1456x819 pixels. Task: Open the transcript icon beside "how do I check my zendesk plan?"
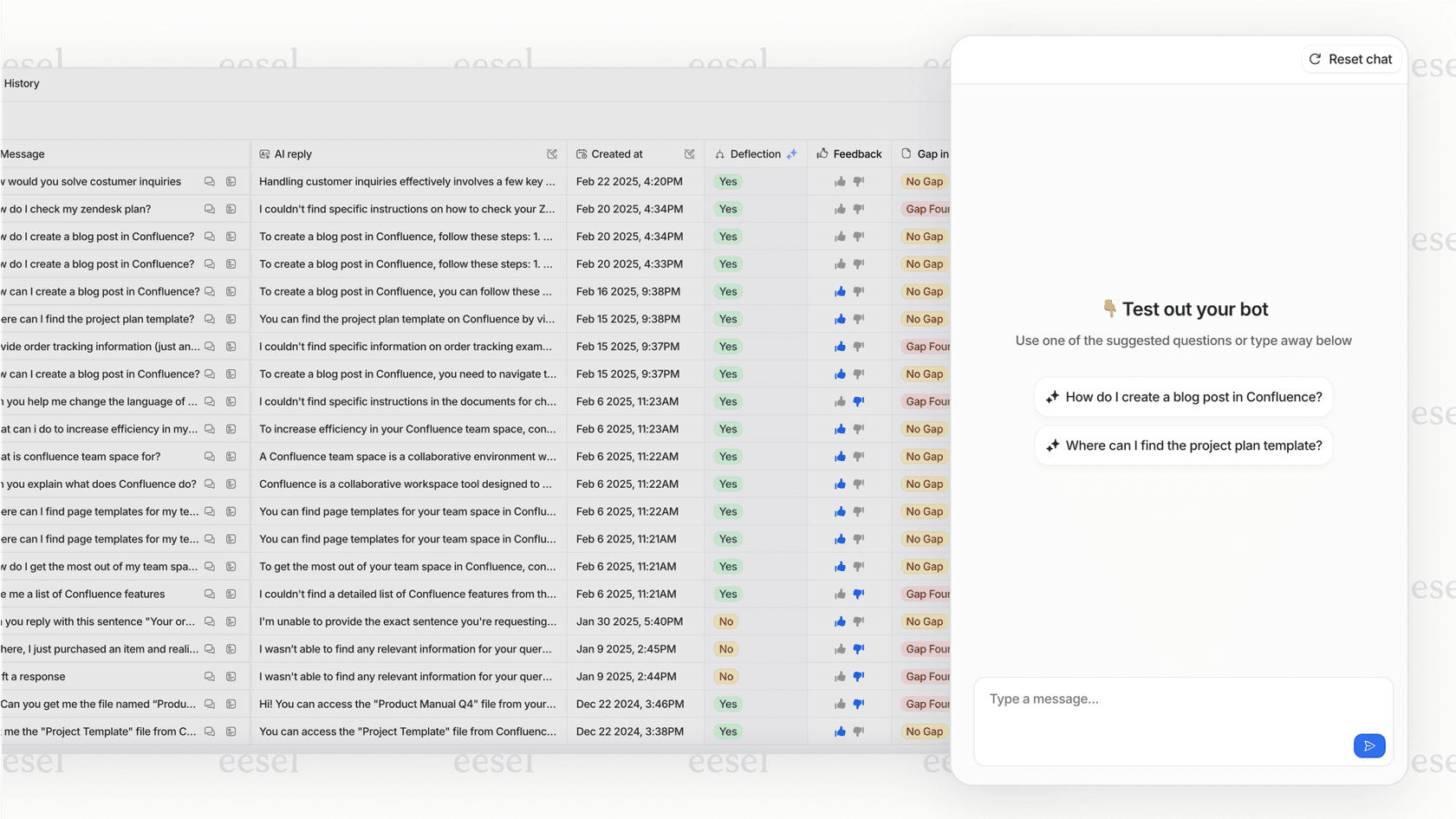[231, 209]
